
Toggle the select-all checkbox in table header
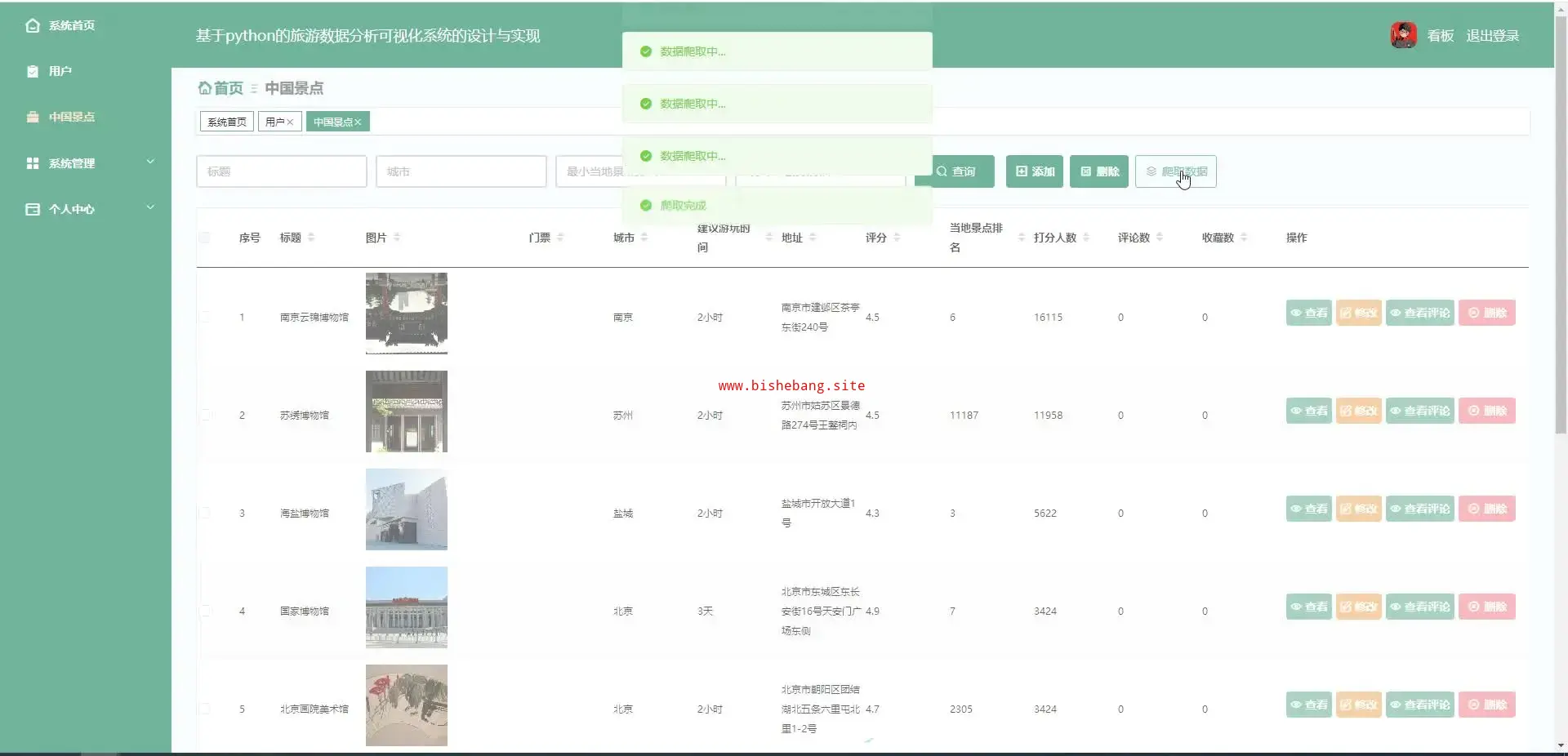click(x=204, y=238)
